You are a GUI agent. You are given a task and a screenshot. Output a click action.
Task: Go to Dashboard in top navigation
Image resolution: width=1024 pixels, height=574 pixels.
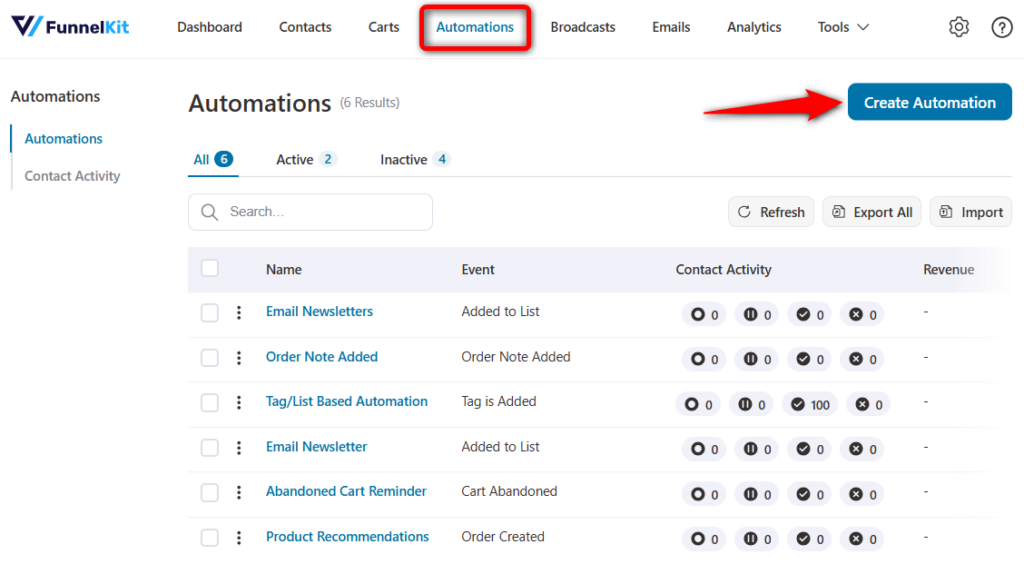pyautogui.click(x=210, y=27)
